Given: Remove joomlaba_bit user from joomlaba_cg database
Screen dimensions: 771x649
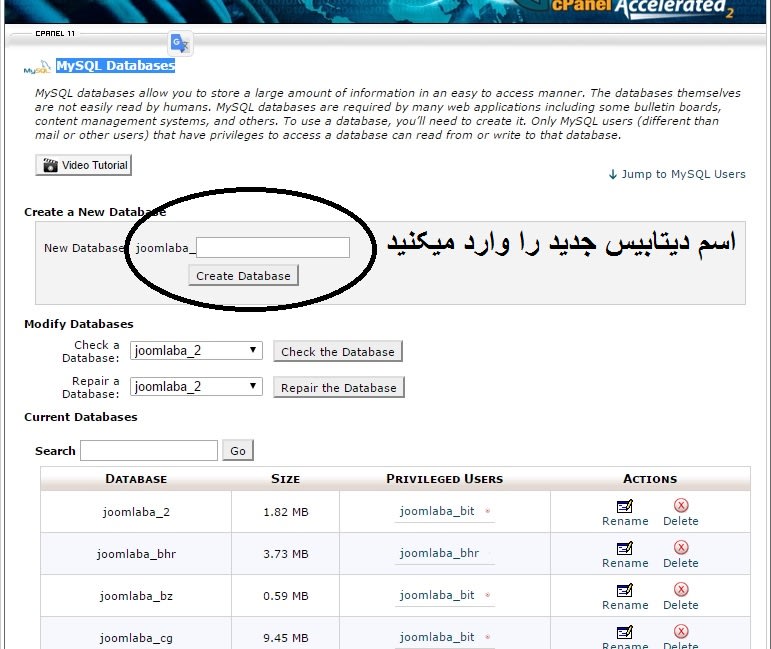Looking at the screenshot, I should (x=488, y=637).
